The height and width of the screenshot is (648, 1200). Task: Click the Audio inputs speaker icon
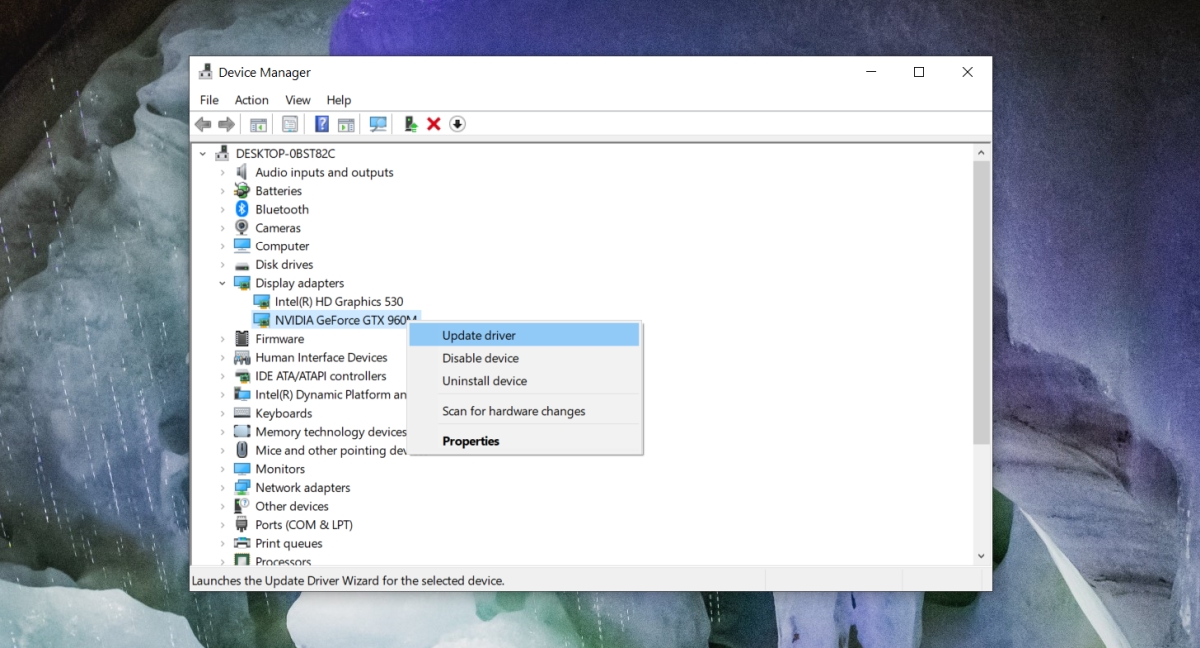coord(242,172)
